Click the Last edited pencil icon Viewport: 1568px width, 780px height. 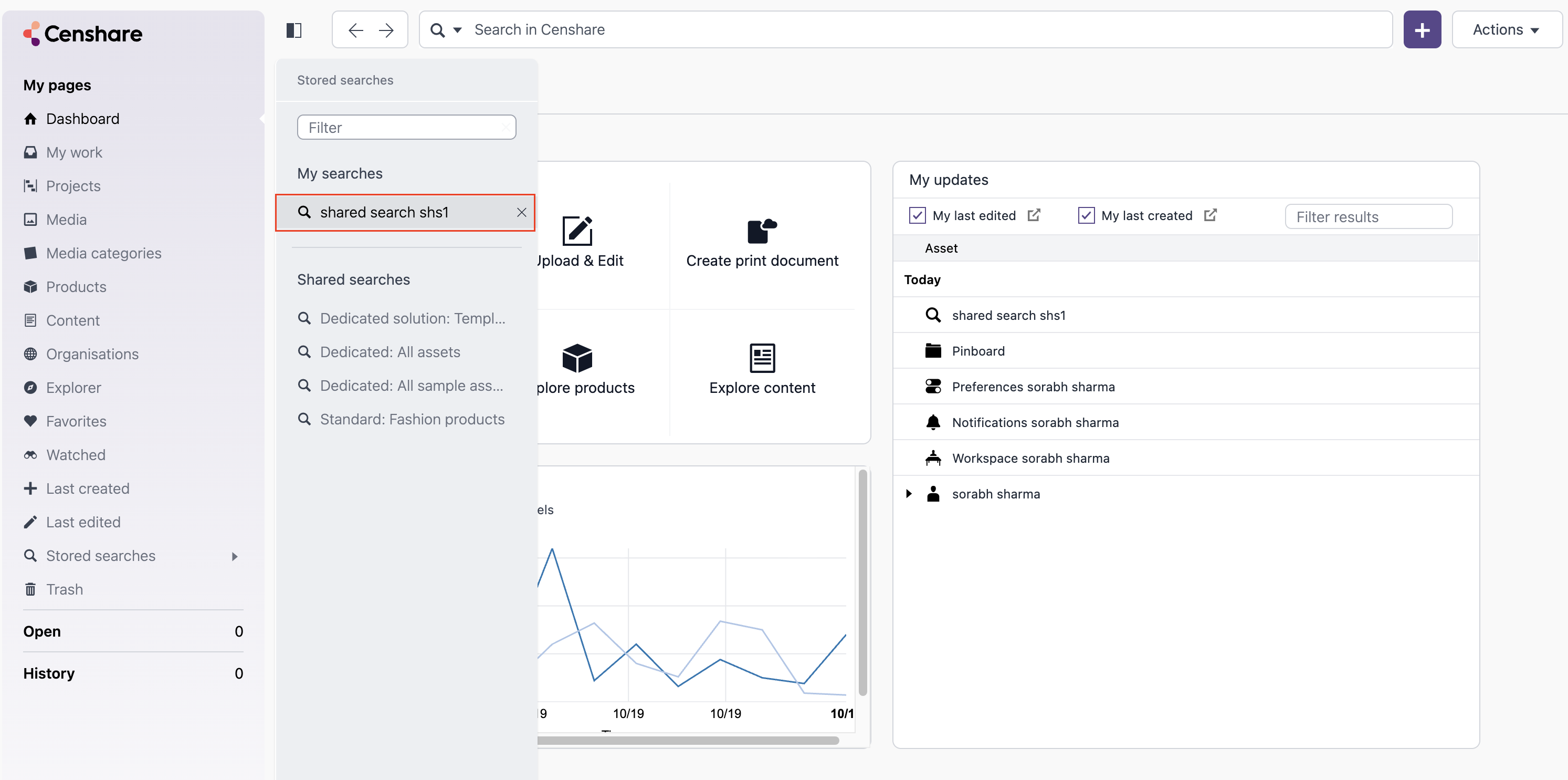pos(30,522)
